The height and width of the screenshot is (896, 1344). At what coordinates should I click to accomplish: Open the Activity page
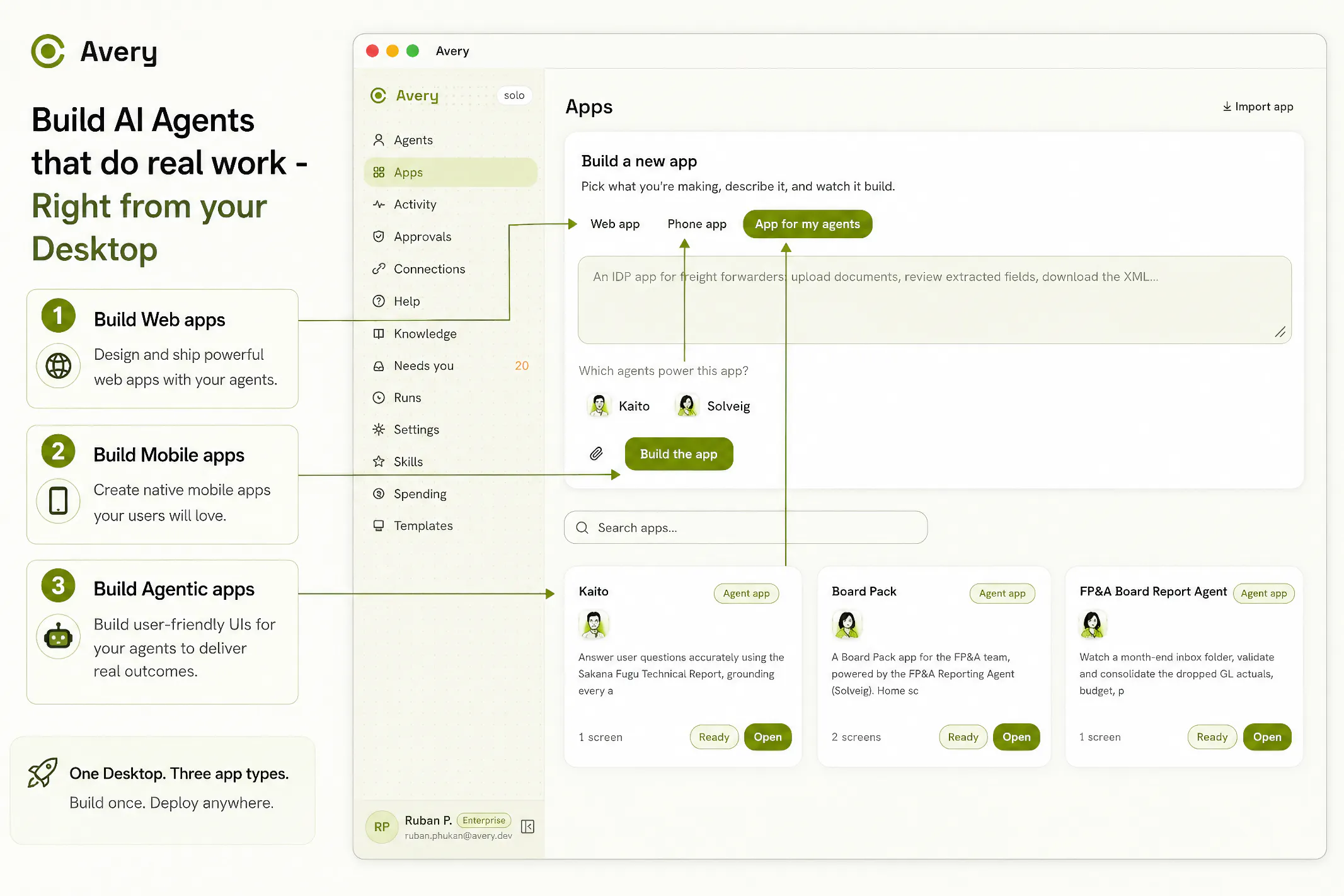pos(451,204)
